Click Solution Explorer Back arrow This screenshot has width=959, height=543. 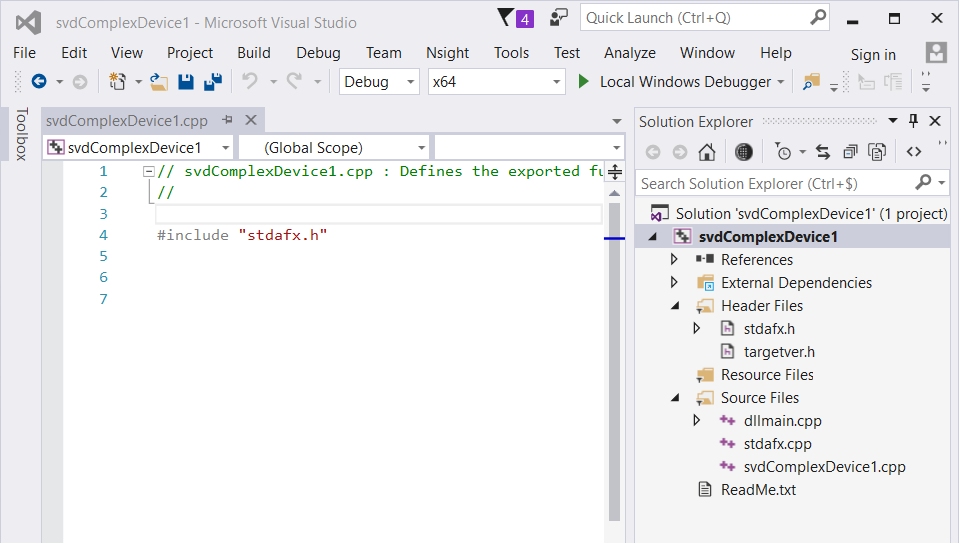653,152
